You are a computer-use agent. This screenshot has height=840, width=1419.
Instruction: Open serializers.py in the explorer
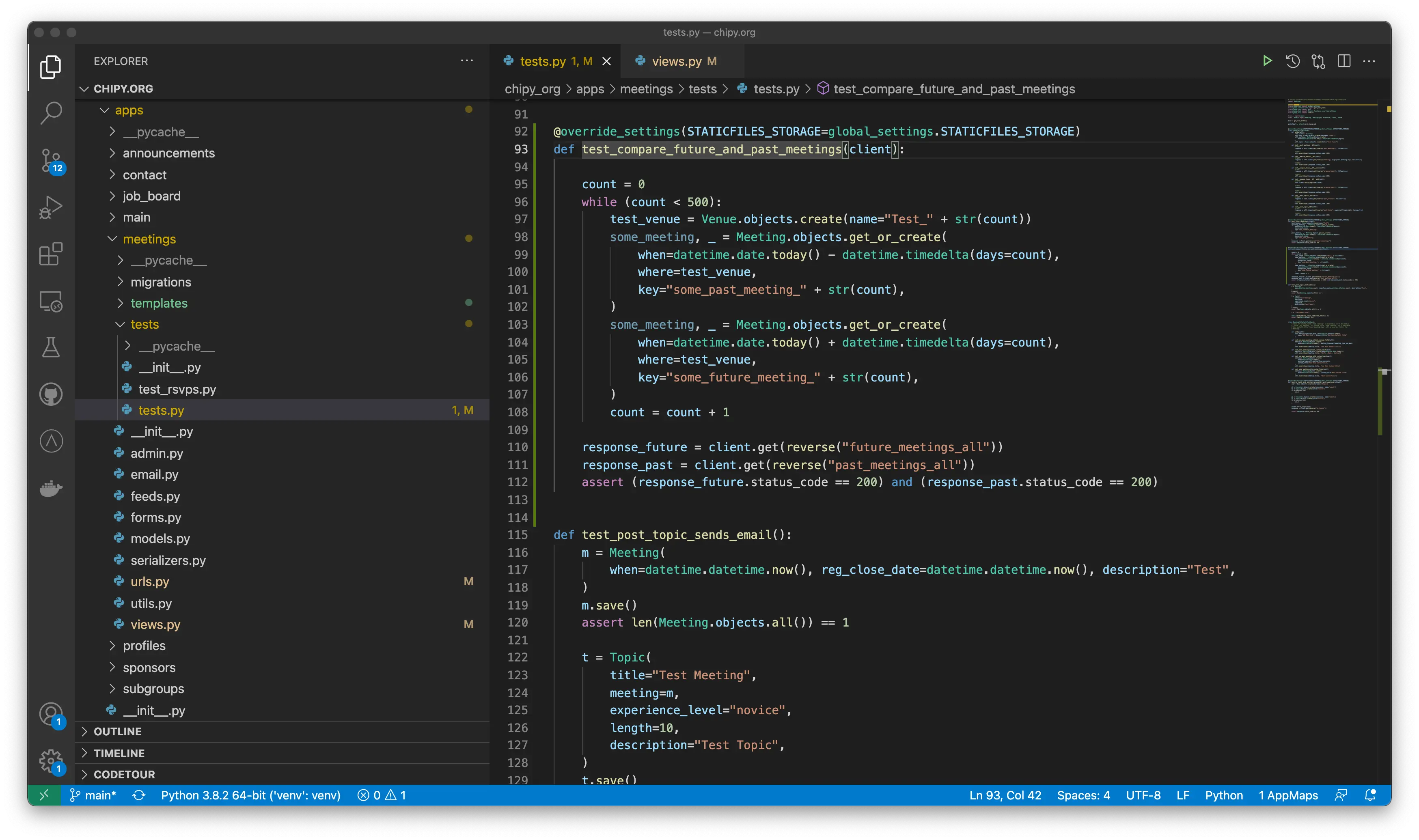point(282,560)
